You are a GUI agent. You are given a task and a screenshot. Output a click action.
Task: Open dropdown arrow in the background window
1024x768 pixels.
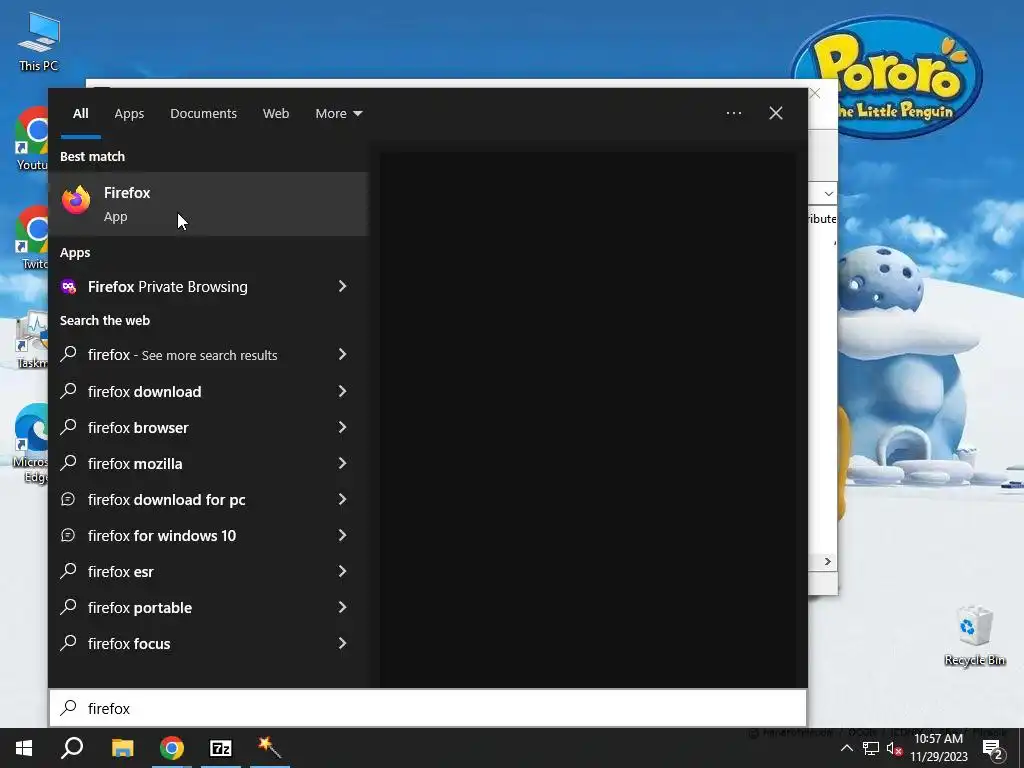[x=828, y=194]
